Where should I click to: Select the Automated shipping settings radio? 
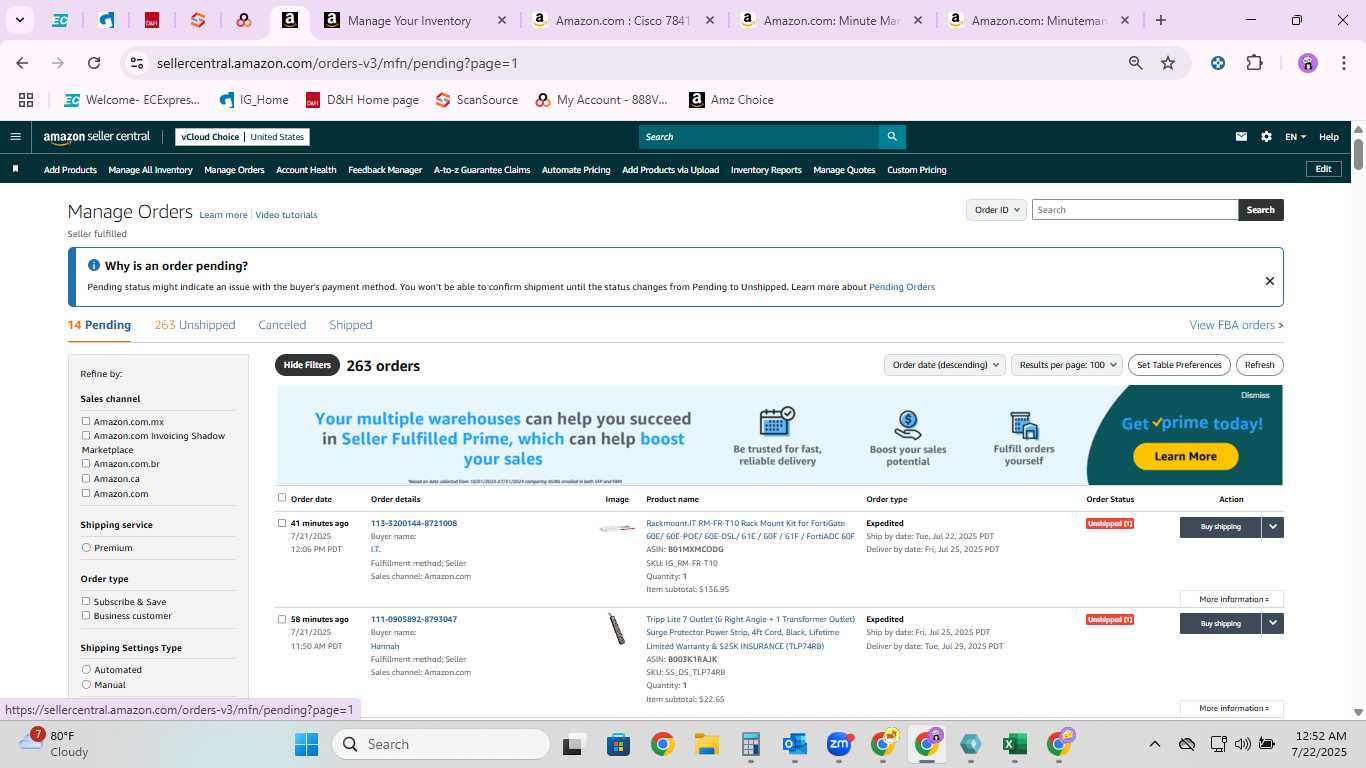(x=86, y=669)
